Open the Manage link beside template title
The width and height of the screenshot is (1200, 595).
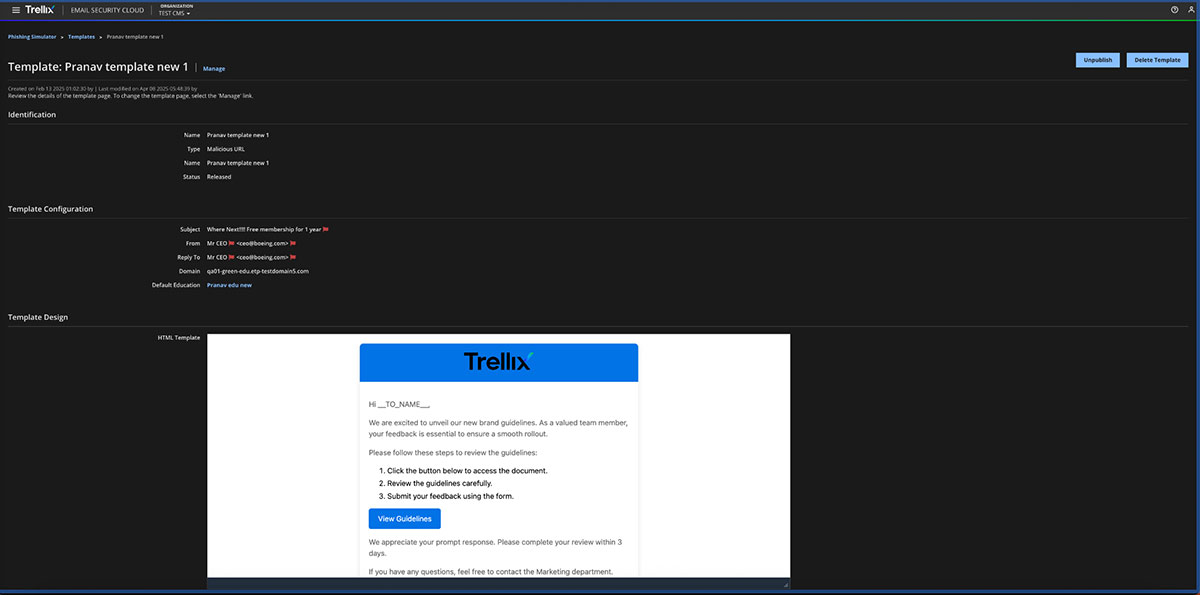point(214,69)
